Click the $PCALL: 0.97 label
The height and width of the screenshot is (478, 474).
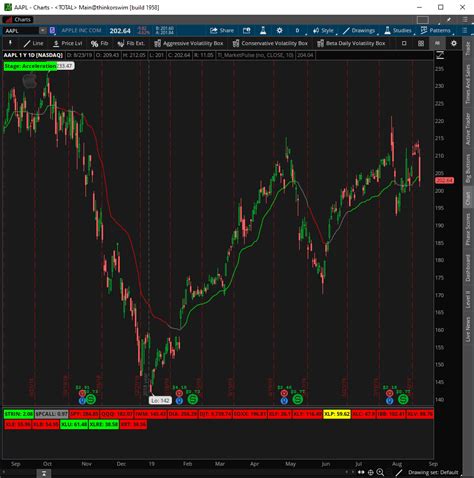pos(51,414)
